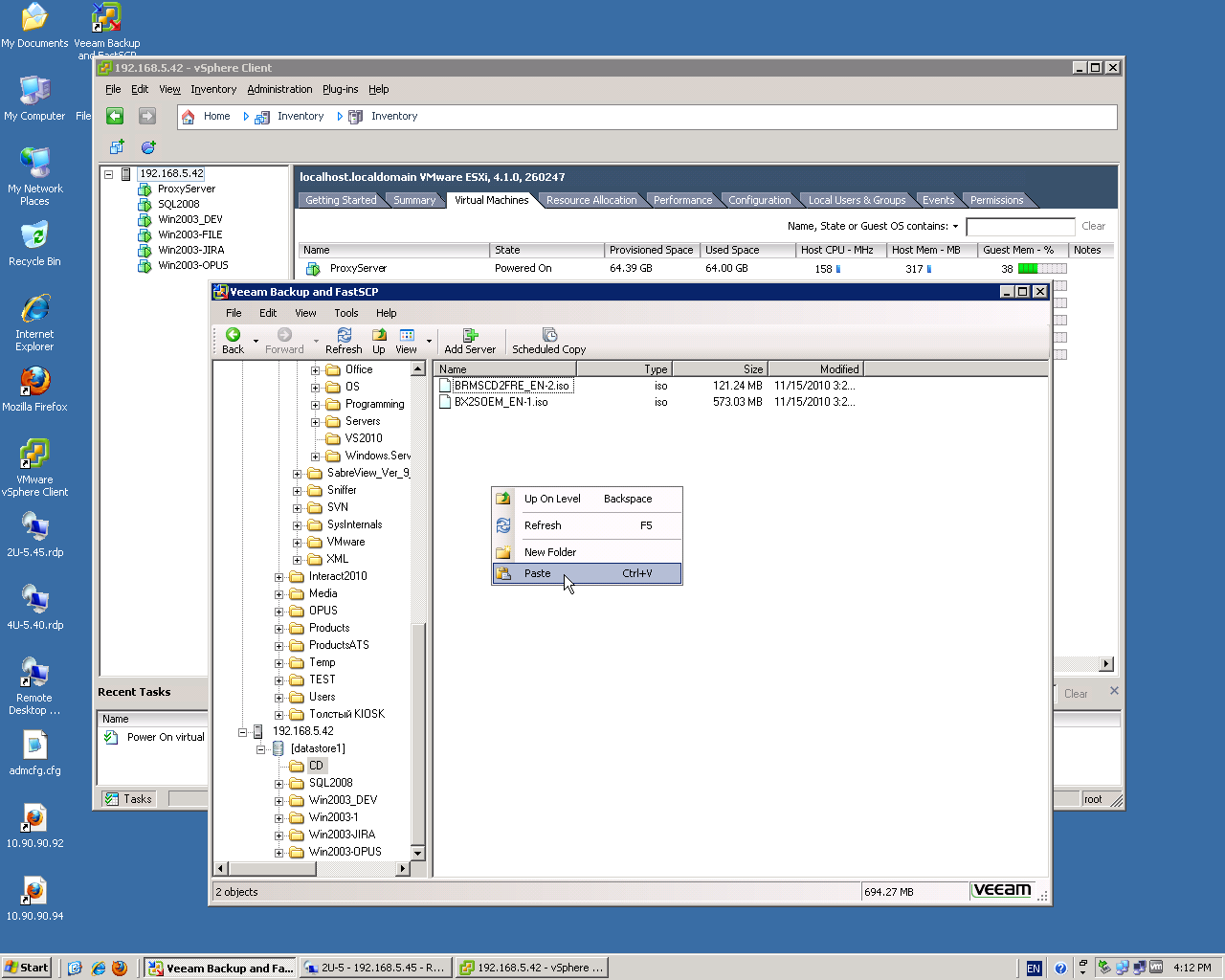The image size is (1225, 980).
Task: Click Clear next to the VM search field
Action: [x=1094, y=227]
